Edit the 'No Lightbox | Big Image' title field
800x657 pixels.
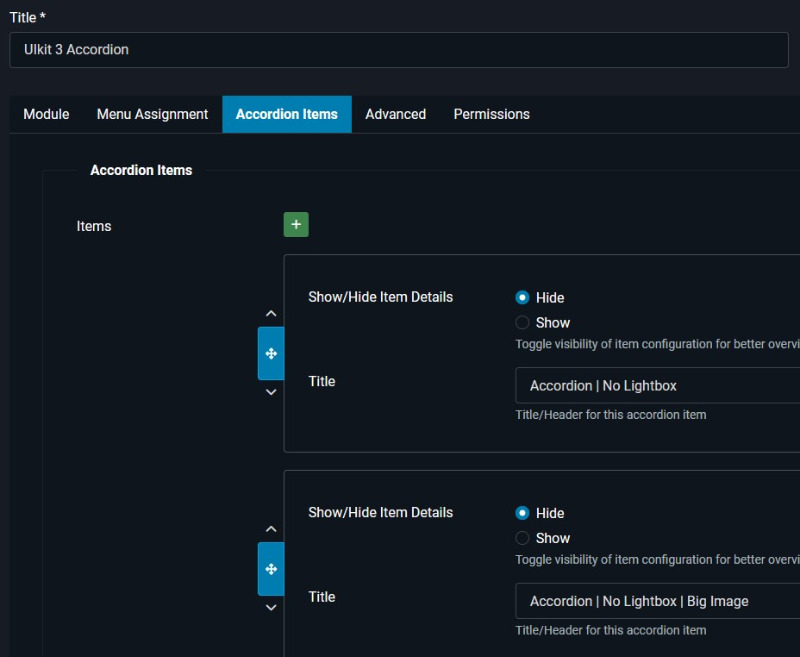point(655,601)
